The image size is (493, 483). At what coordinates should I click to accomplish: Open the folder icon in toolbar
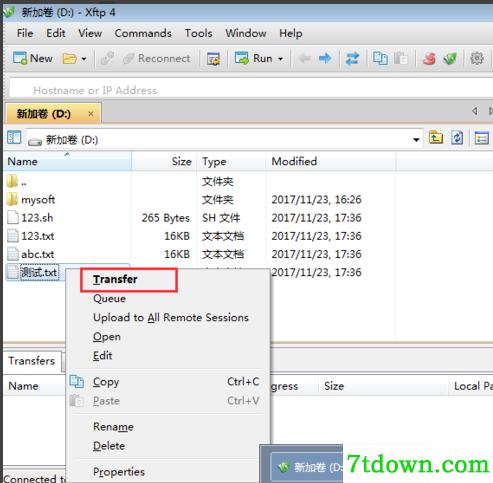[69, 59]
